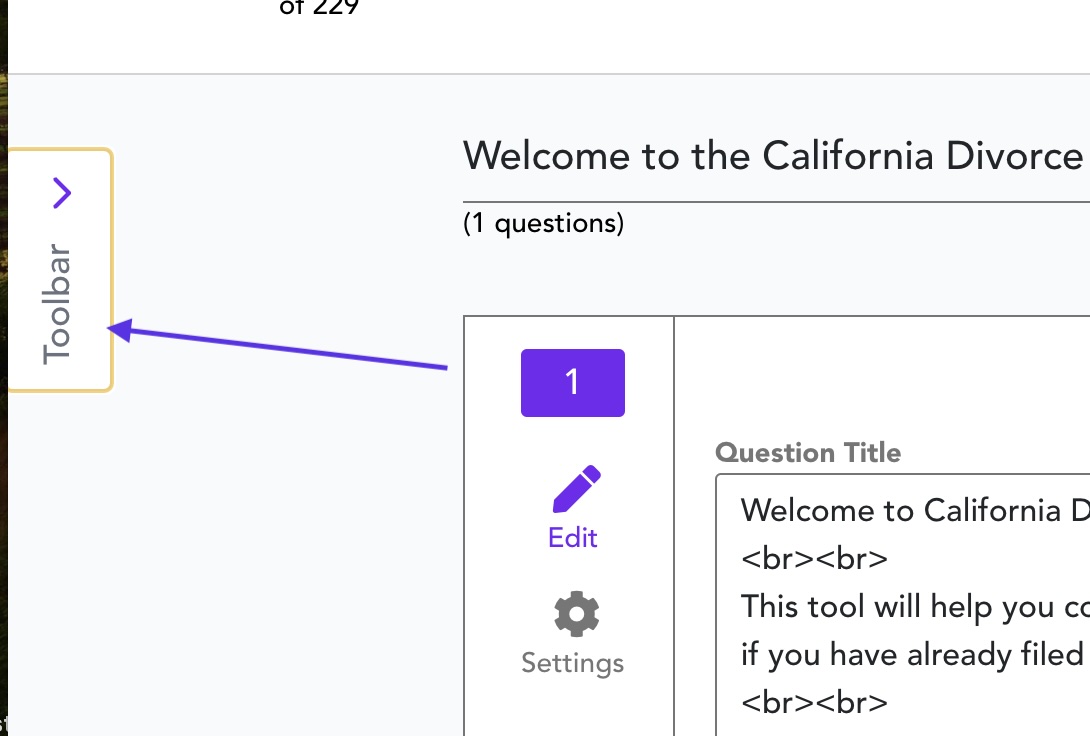The width and height of the screenshot is (1090, 736).
Task: Place cursor on first <br><br> line
Action: coord(814,559)
